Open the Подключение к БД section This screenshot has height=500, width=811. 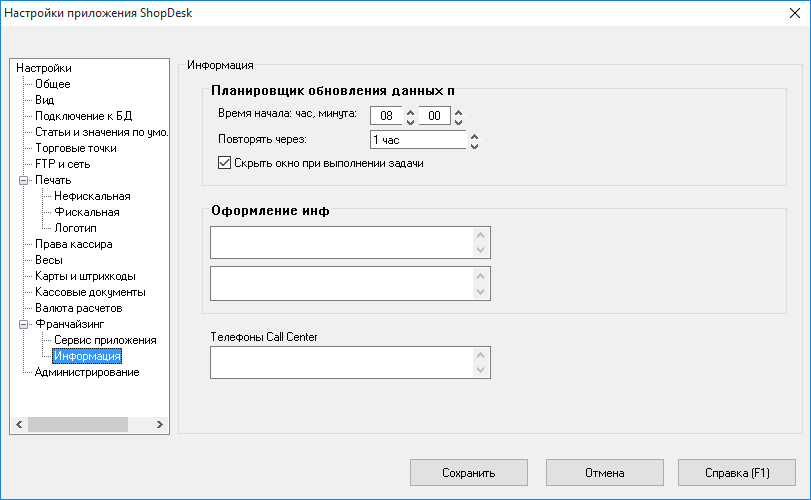(x=84, y=116)
